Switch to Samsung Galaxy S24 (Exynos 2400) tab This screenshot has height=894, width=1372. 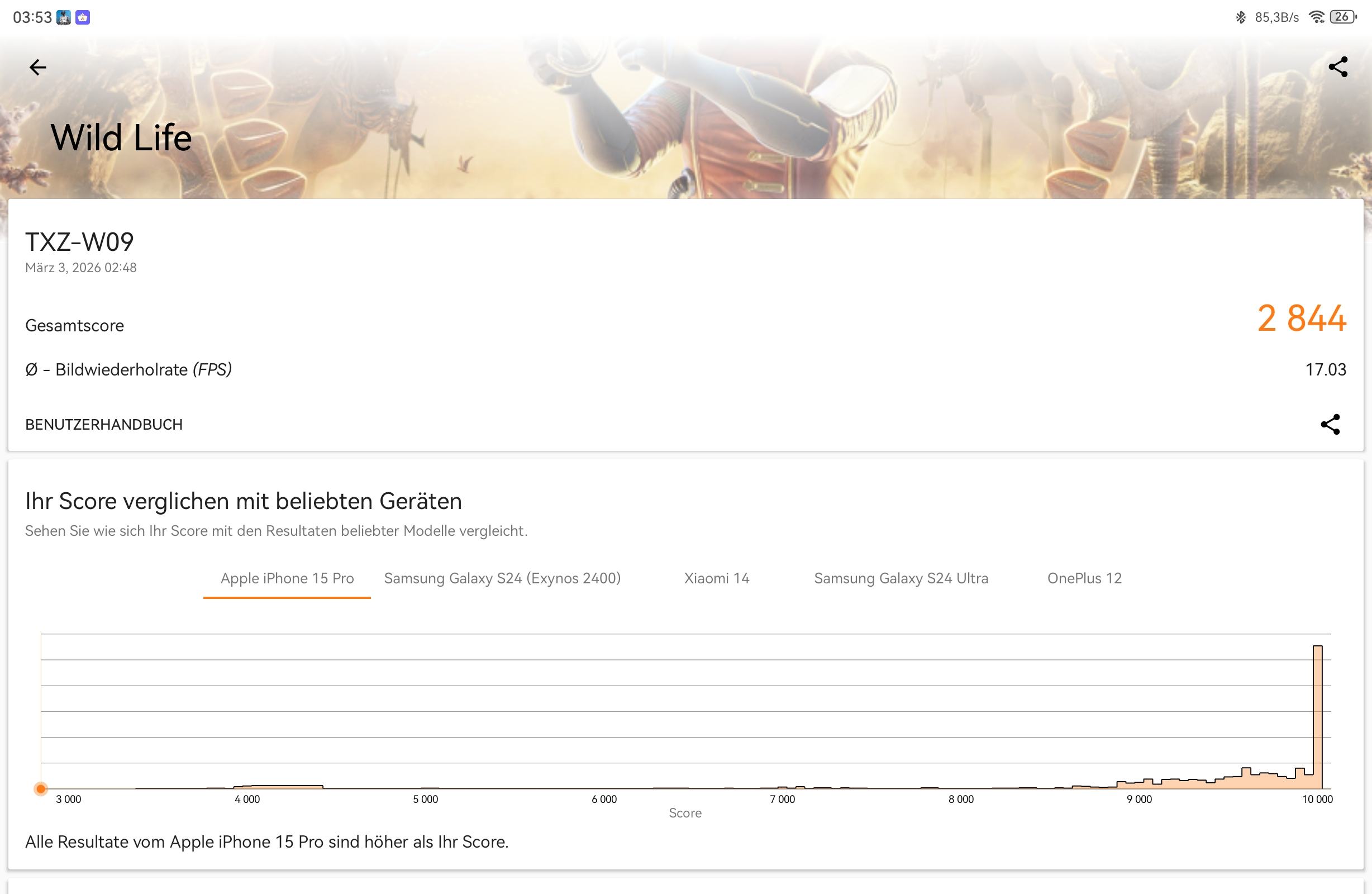[502, 578]
